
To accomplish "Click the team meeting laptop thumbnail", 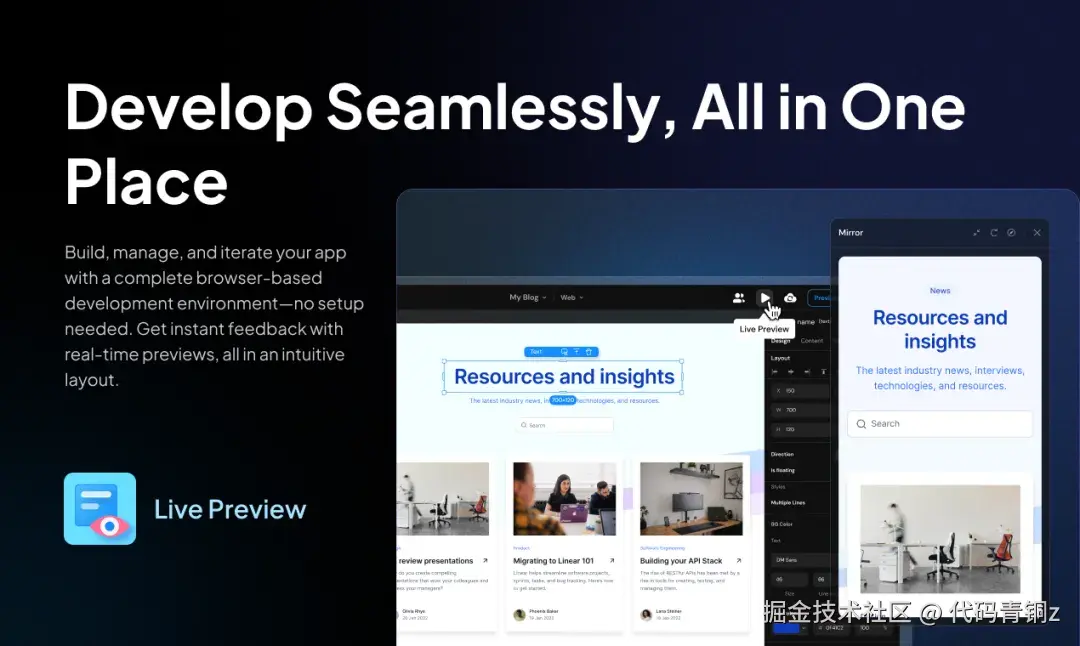I will (x=564, y=499).
